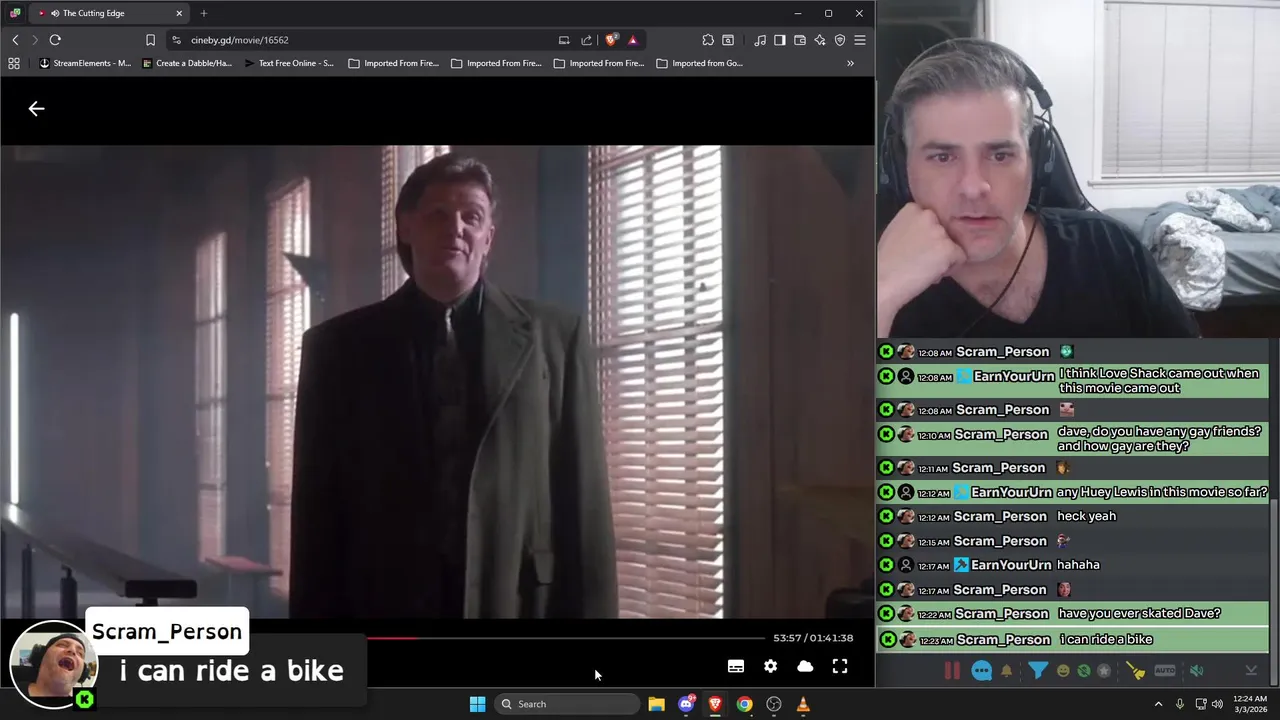Close The Cutting Edge tab
The height and width of the screenshot is (720, 1280).
click(179, 13)
